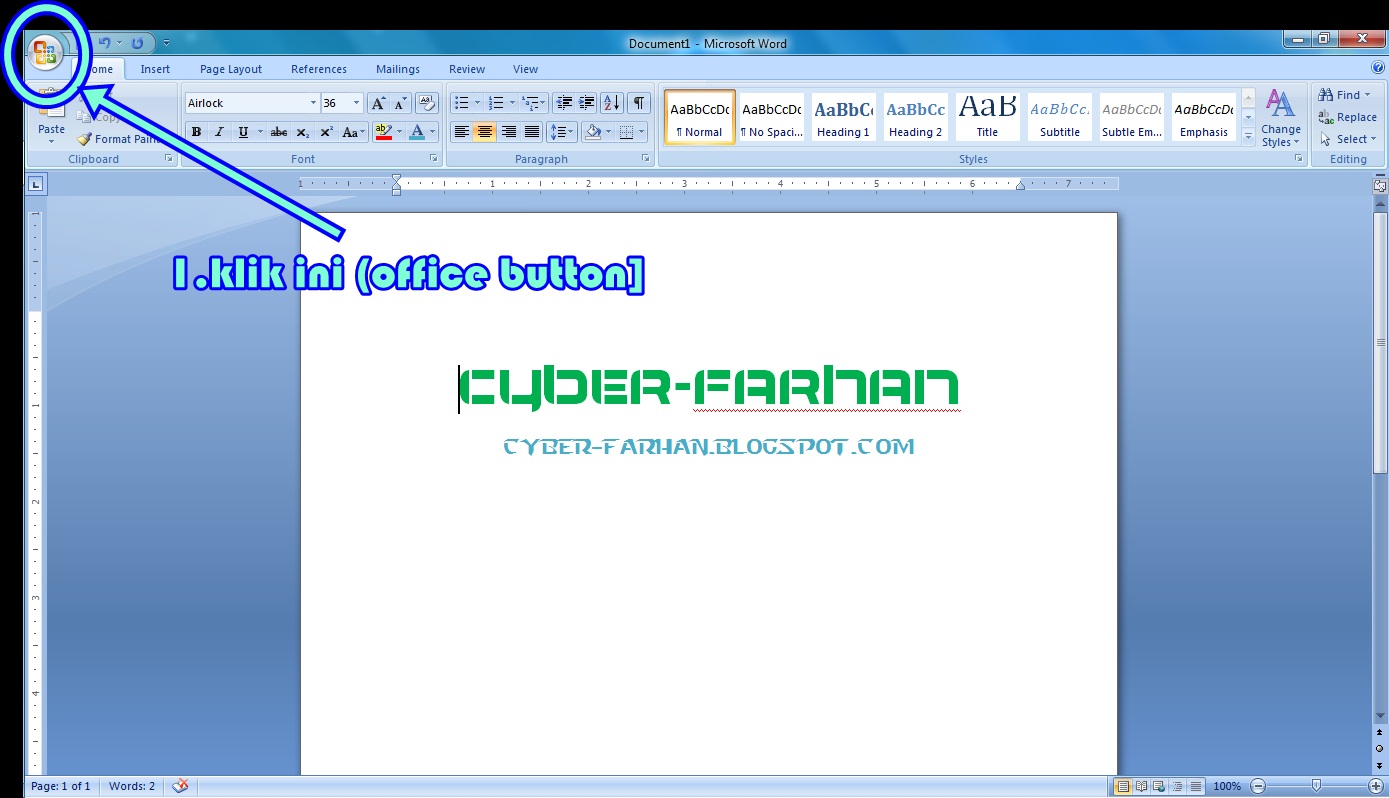1389x798 pixels.
Task: Open the line spacing dropdown
Action: click(562, 132)
